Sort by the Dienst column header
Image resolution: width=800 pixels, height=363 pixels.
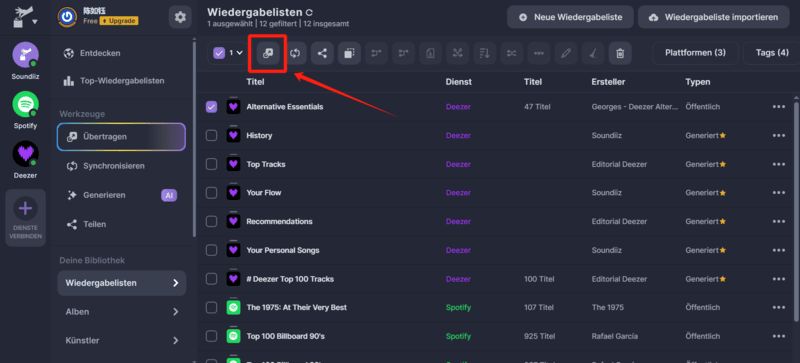(459, 82)
